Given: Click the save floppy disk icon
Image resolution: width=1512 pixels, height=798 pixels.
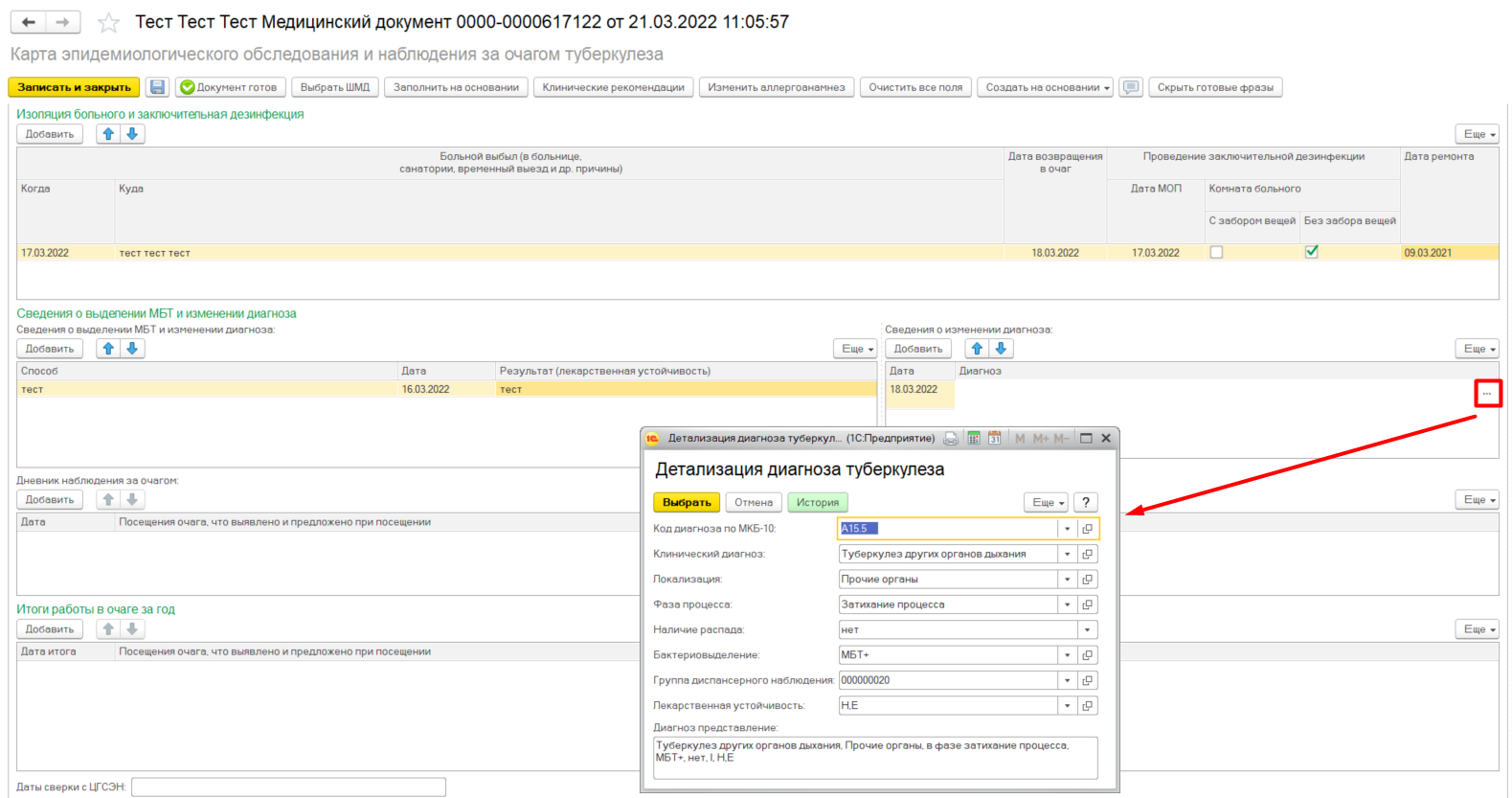Looking at the screenshot, I should coord(158,87).
